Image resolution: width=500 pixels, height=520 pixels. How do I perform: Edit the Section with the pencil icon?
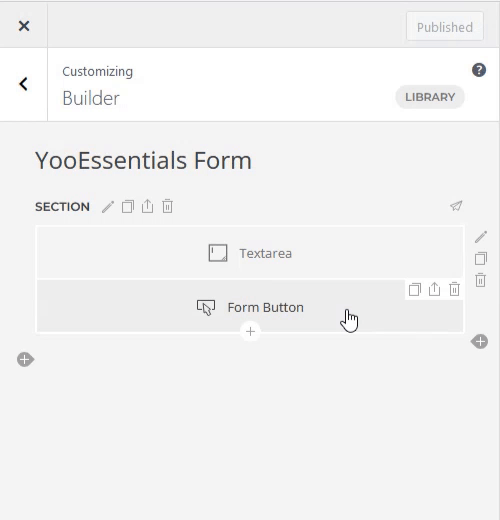pyautogui.click(x=108, y=207)
